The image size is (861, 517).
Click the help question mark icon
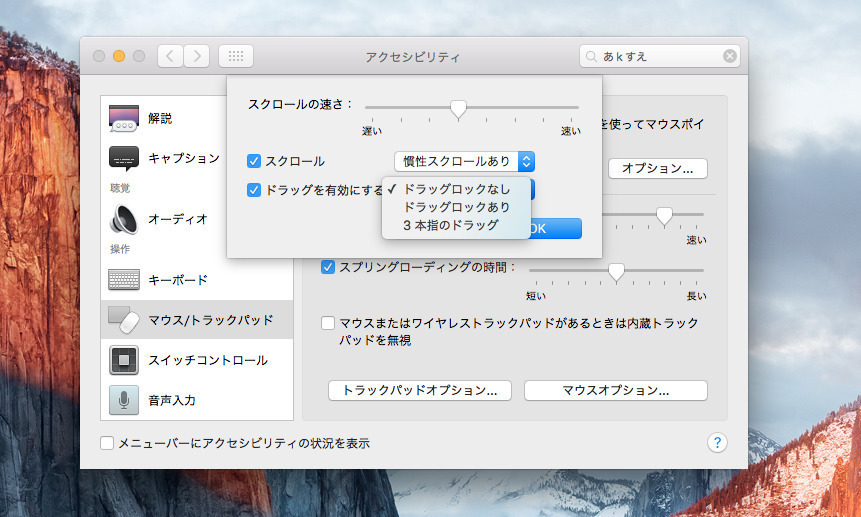[x=717, y=442]
